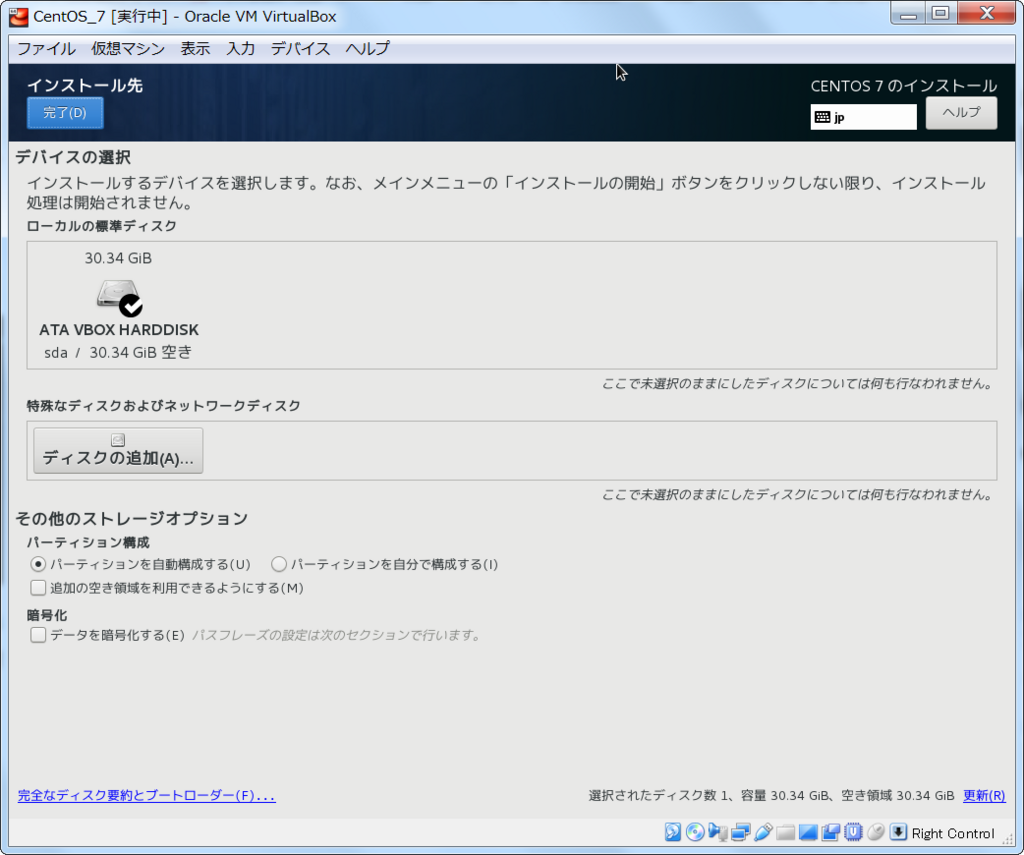This screenshot has height=855, width=1024.
Task: Open the ヘルプ menu in menu bar
Action: click(x=366, y=48)
